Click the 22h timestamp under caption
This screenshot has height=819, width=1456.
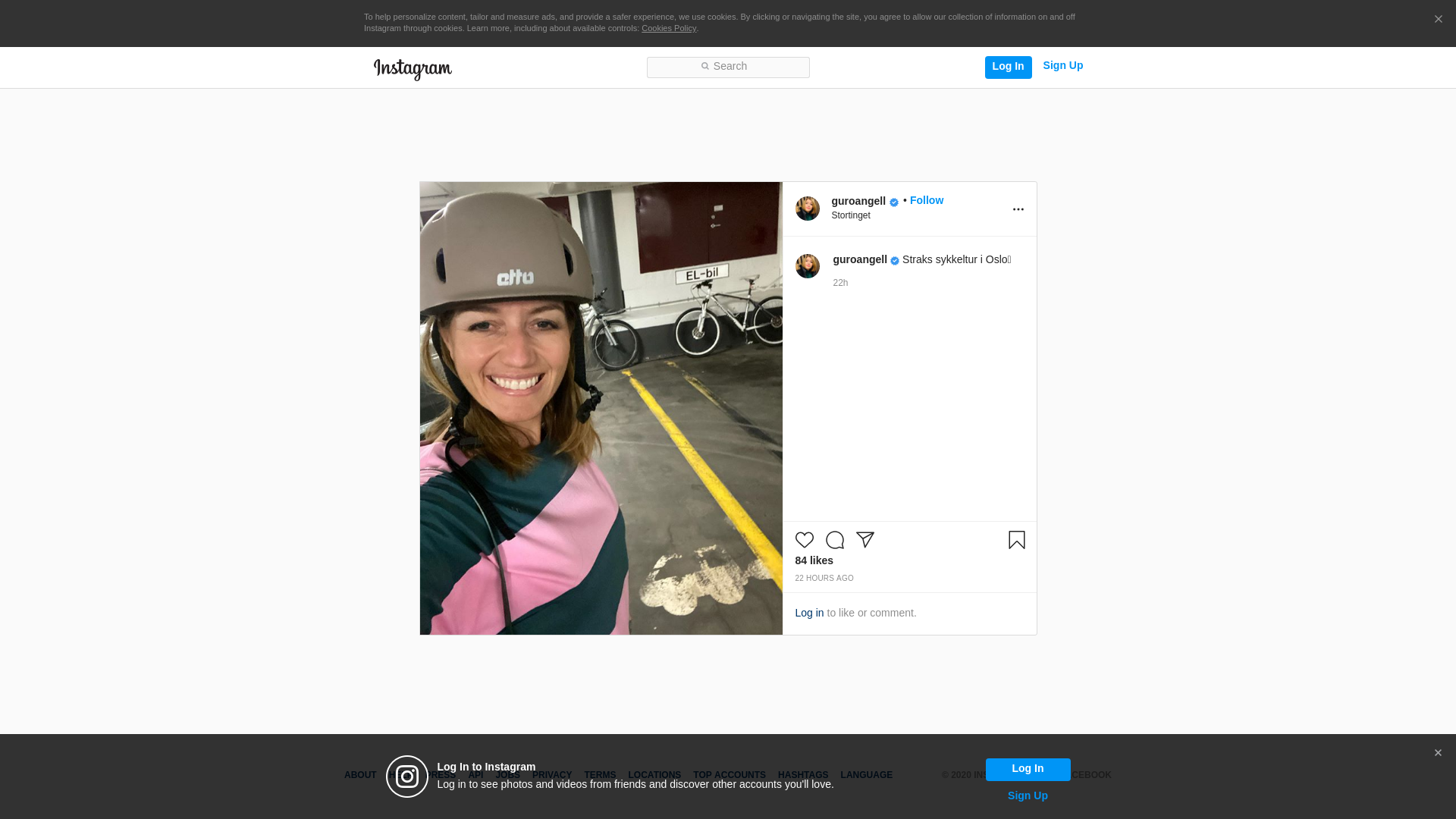[840, 283]
